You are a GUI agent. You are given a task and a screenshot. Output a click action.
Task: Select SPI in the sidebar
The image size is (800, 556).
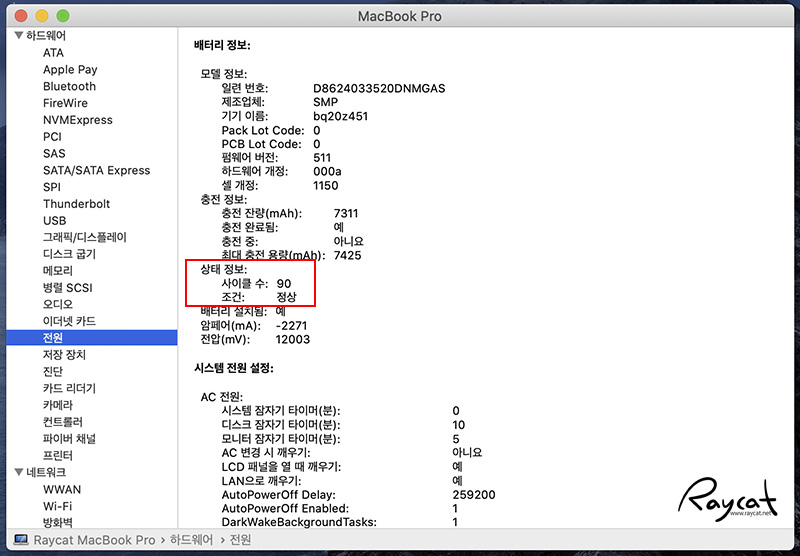52,187
